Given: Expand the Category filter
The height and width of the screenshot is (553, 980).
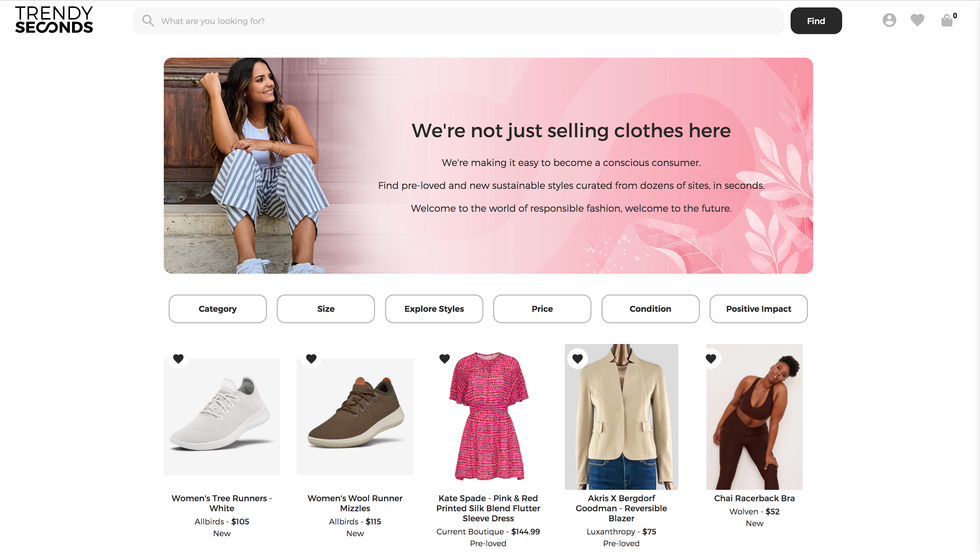Looking at the screenshot, I should click(217, 309).
